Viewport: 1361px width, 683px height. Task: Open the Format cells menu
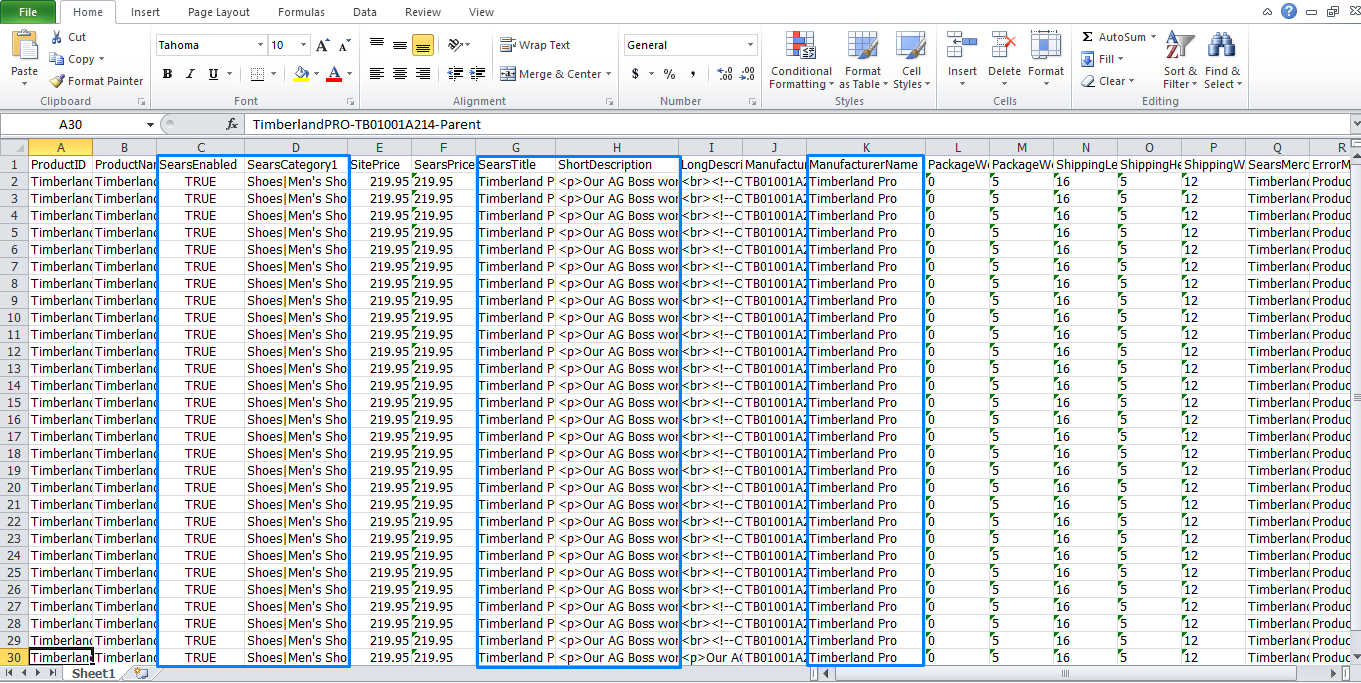click(1046, 58)
